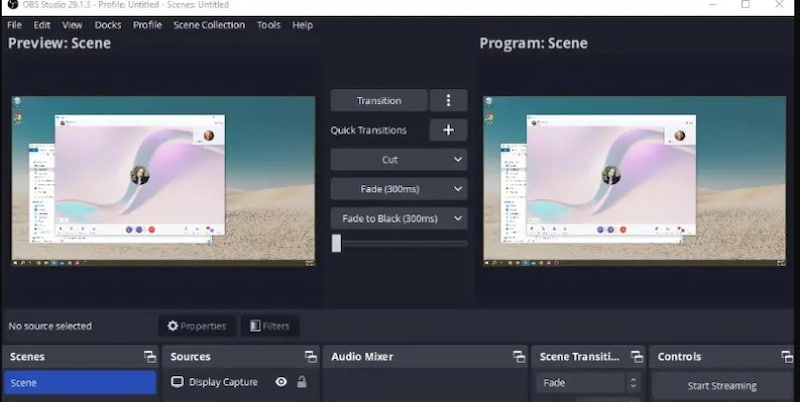Add a quick transition with plus icon
Screen dimensions: 800x402
(x=448, y=130)
